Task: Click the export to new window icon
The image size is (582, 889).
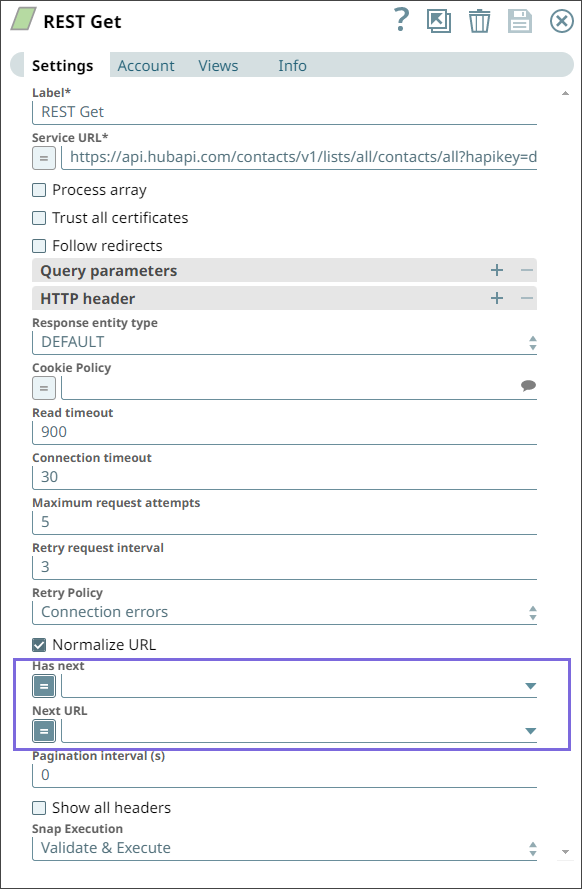Action: coord(439,20)
